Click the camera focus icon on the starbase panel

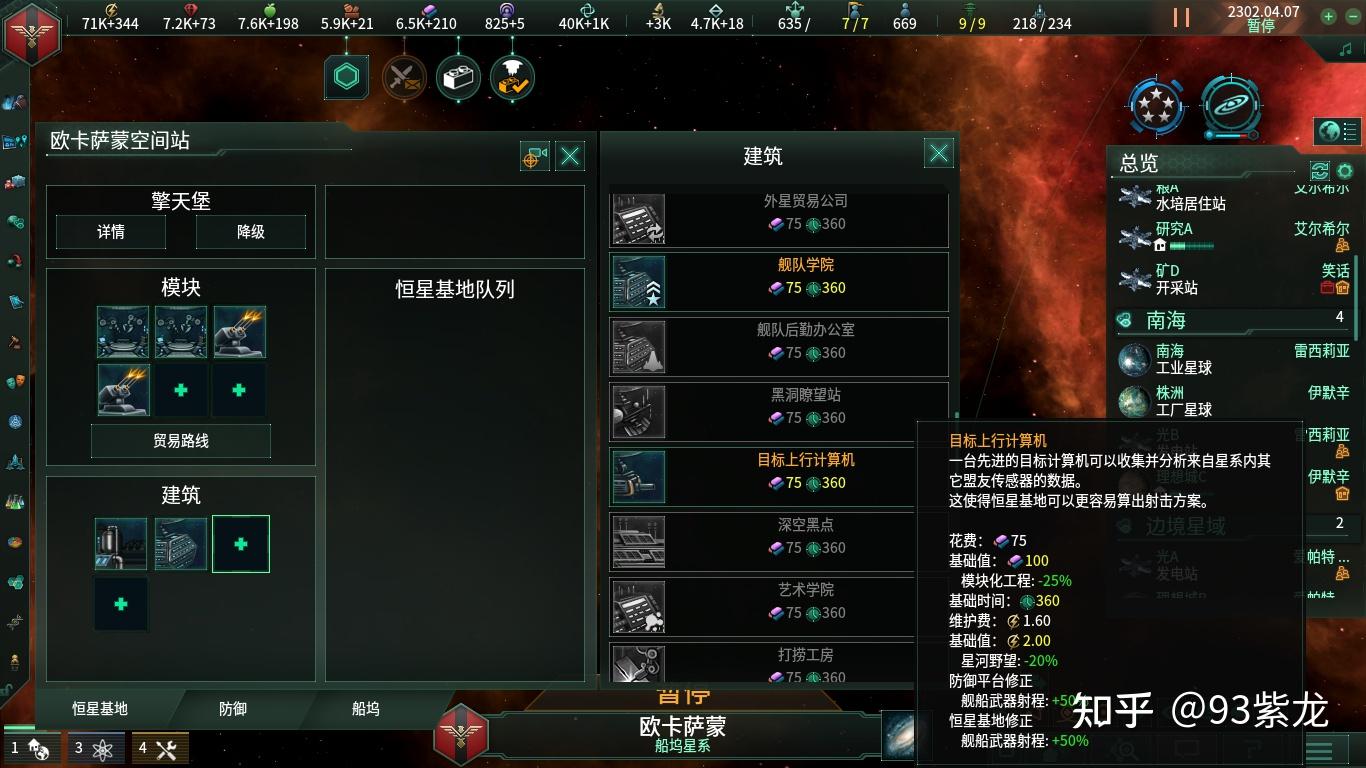(535, 156)
